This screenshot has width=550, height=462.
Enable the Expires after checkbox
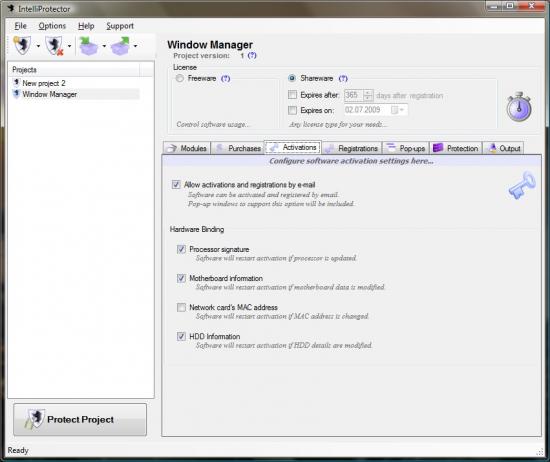pos(292,95)
